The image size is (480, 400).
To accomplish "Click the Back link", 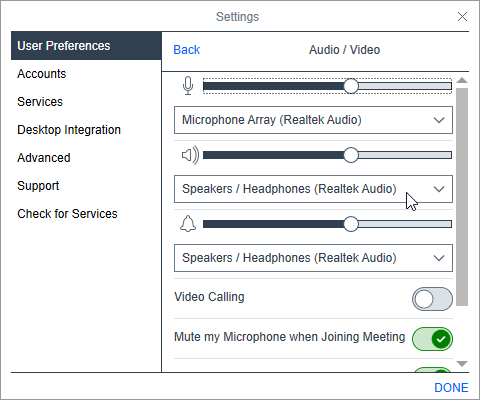I will (187, 50).
